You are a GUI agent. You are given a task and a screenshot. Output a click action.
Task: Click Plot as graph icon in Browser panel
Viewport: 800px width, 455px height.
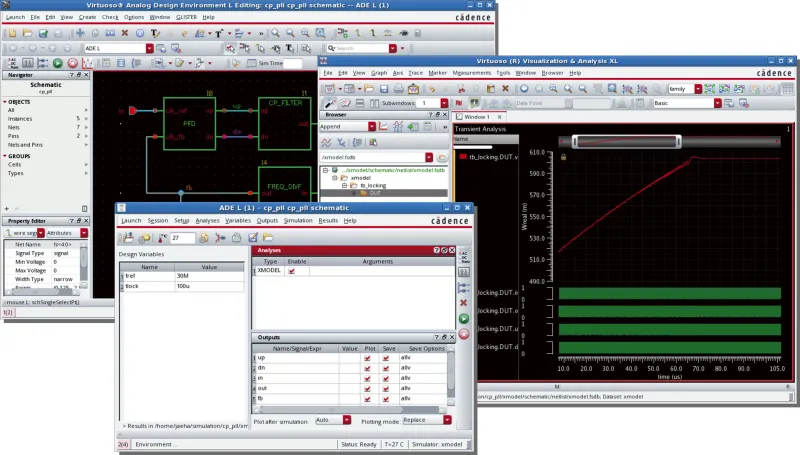[383, 126]
